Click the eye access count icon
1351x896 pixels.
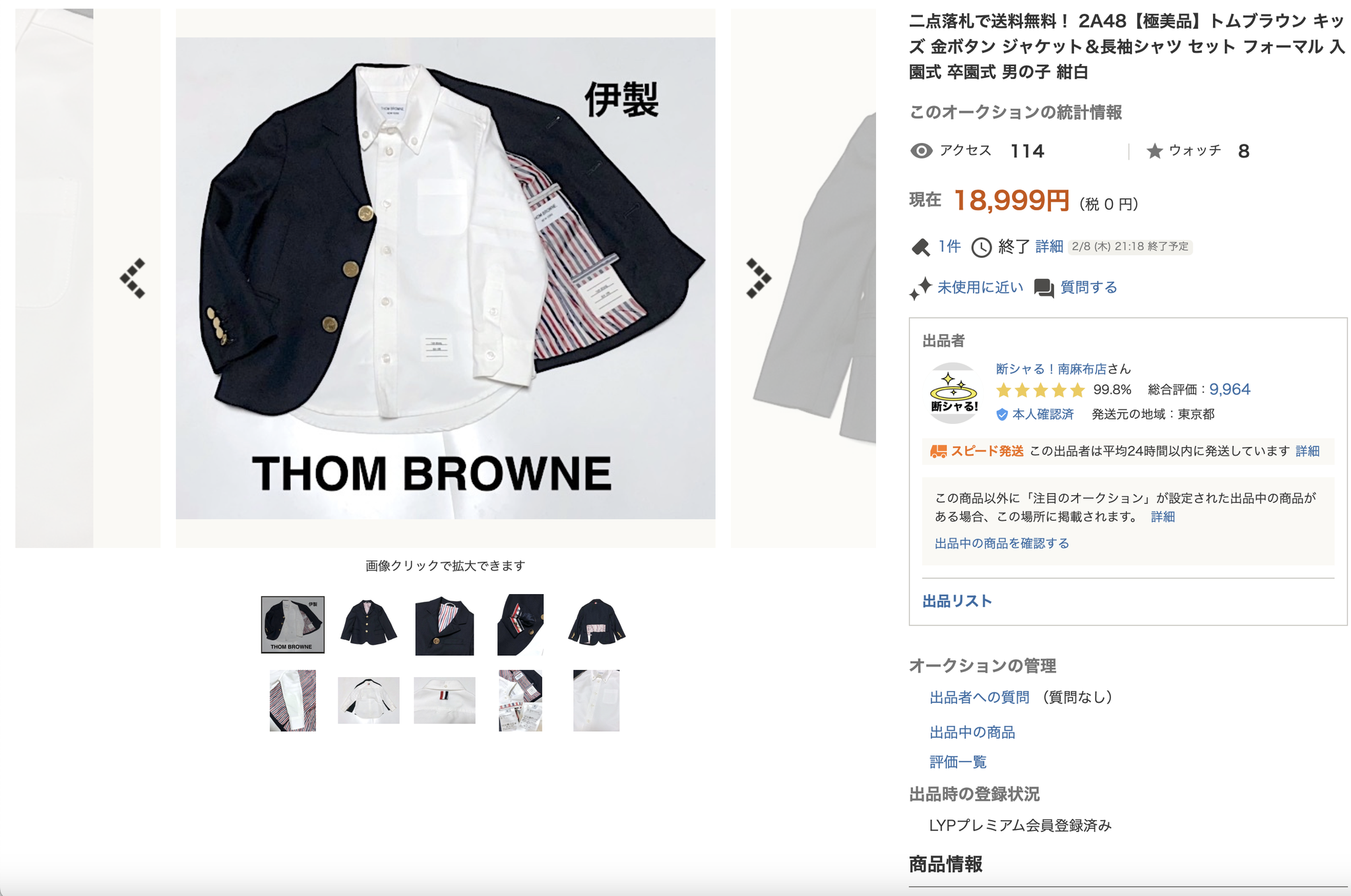pyautogui.click(x=921, y=151)
